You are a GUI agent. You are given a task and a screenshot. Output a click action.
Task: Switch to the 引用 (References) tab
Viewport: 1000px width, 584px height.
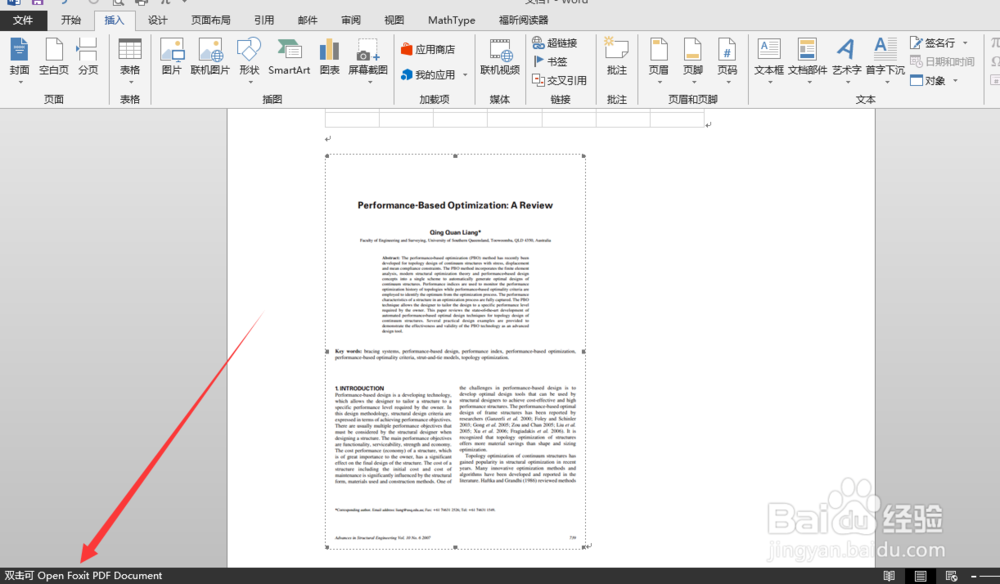click(264, 20)
